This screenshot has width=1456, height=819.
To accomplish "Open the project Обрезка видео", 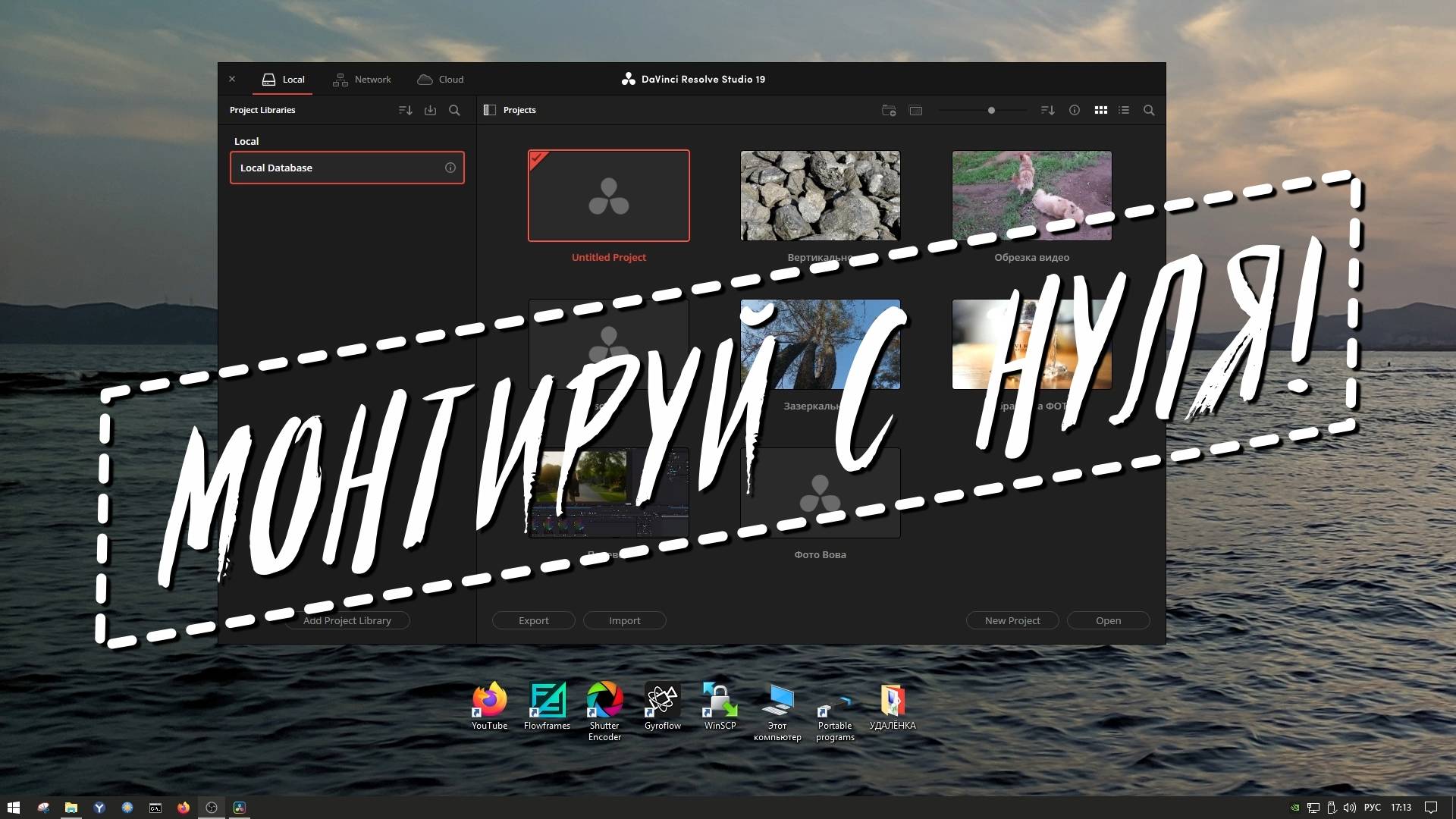I will (x=1031, y=196).
